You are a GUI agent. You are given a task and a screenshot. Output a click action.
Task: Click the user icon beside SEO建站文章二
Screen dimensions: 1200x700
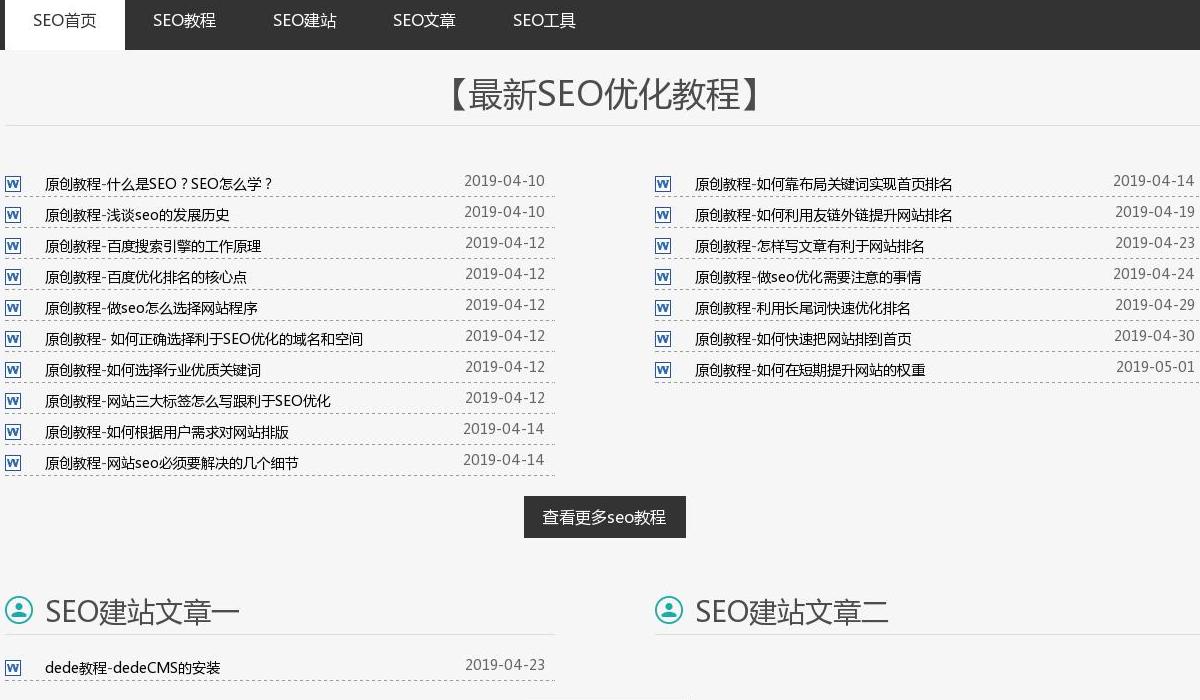click(x=669, y=610)
